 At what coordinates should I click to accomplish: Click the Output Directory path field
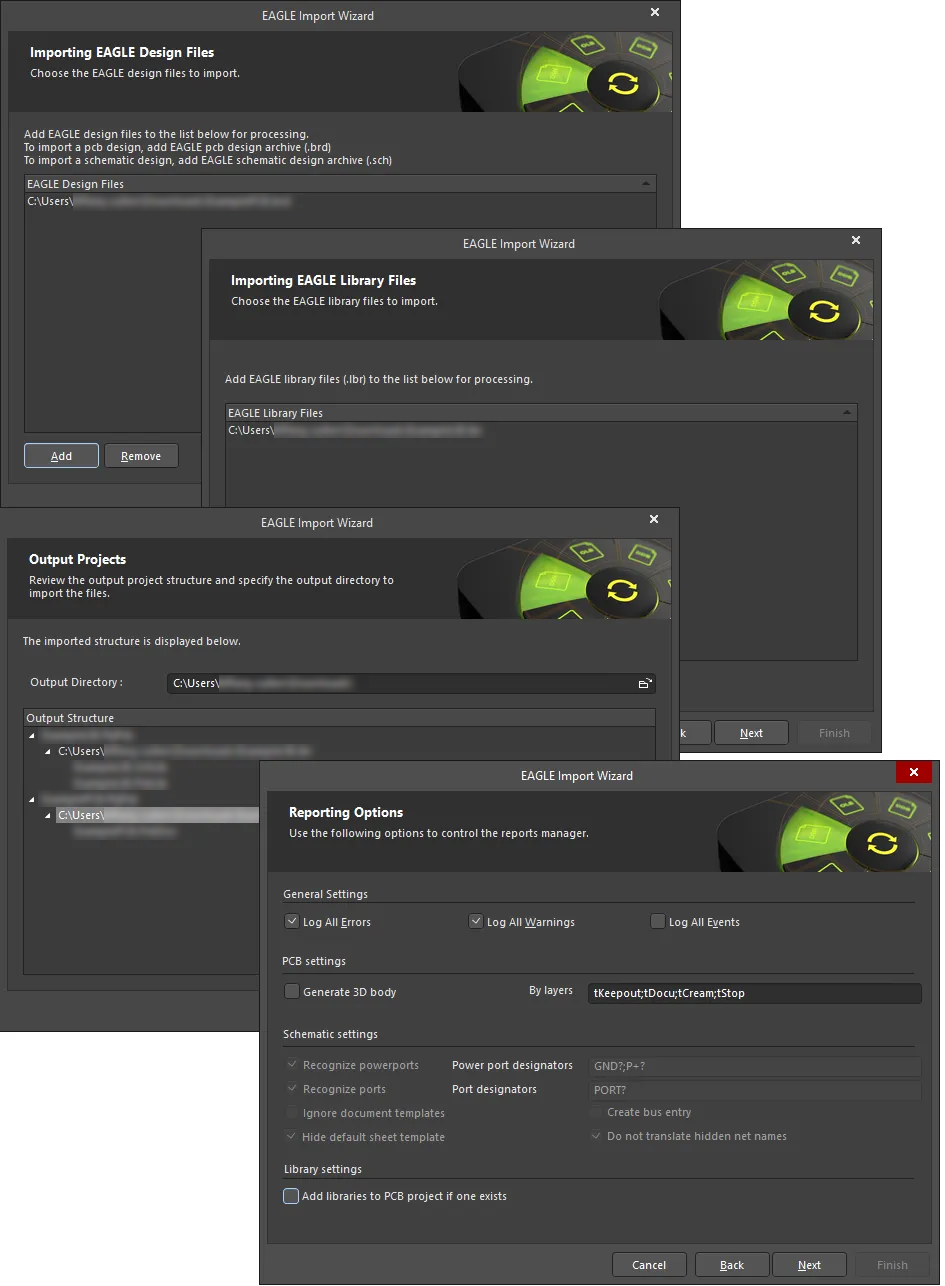pyautogui.click(x=411, y=684)
